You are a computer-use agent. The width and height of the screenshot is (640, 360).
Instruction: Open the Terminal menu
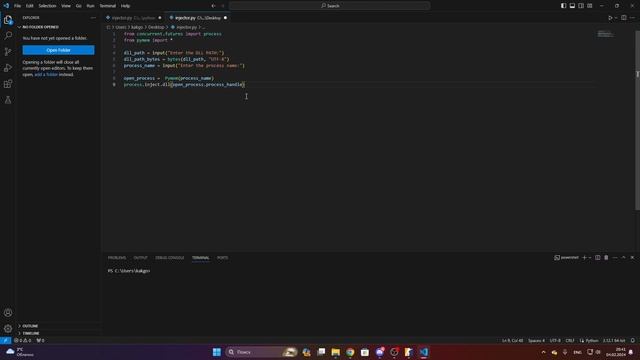pos(108,6)
